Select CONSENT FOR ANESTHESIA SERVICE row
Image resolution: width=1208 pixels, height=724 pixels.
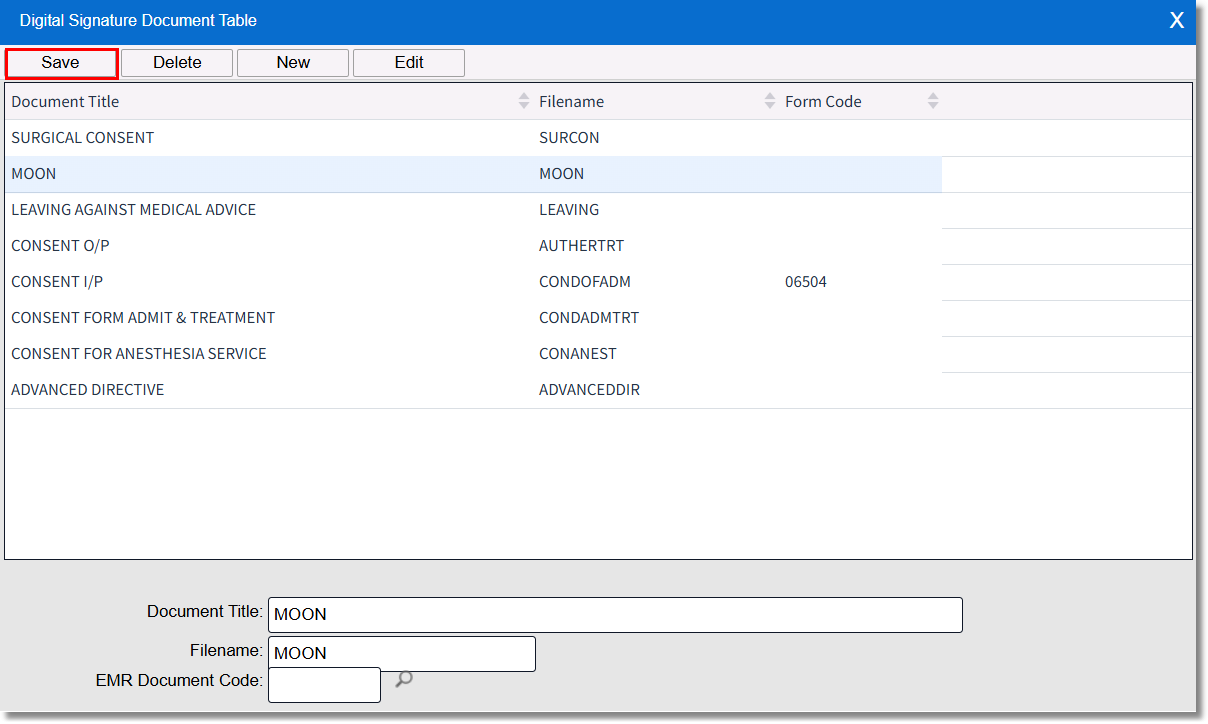coord(139,354)
